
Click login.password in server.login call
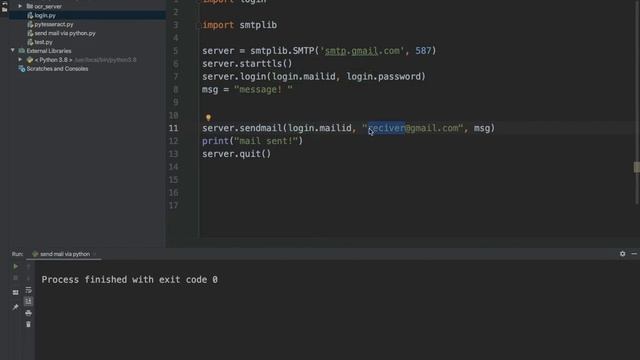click(x=383, y=77)
